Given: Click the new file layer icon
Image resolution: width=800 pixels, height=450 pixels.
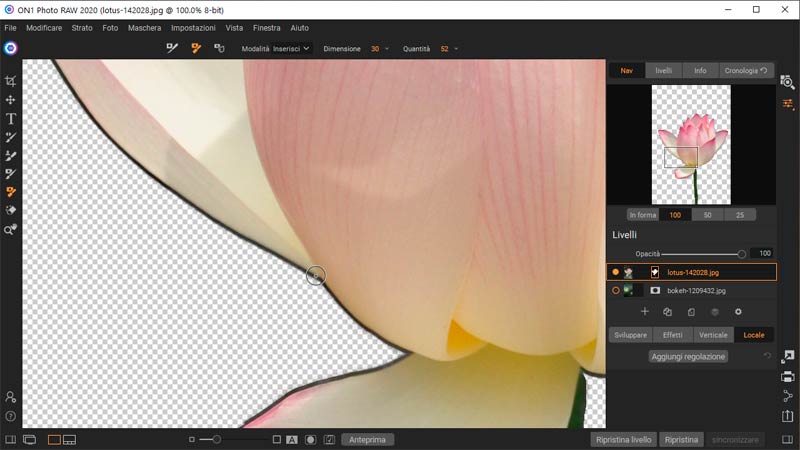Looking at the screenshot, I should (691, 312).
